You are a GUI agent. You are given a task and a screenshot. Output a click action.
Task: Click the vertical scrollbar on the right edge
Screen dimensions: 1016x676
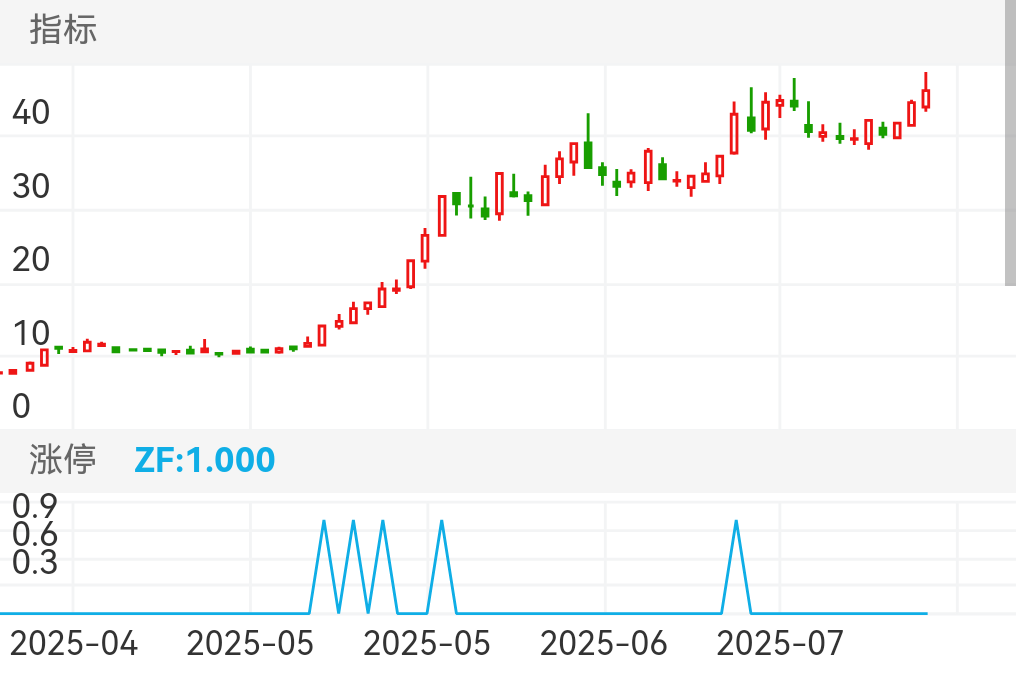tap(1010, 143)
